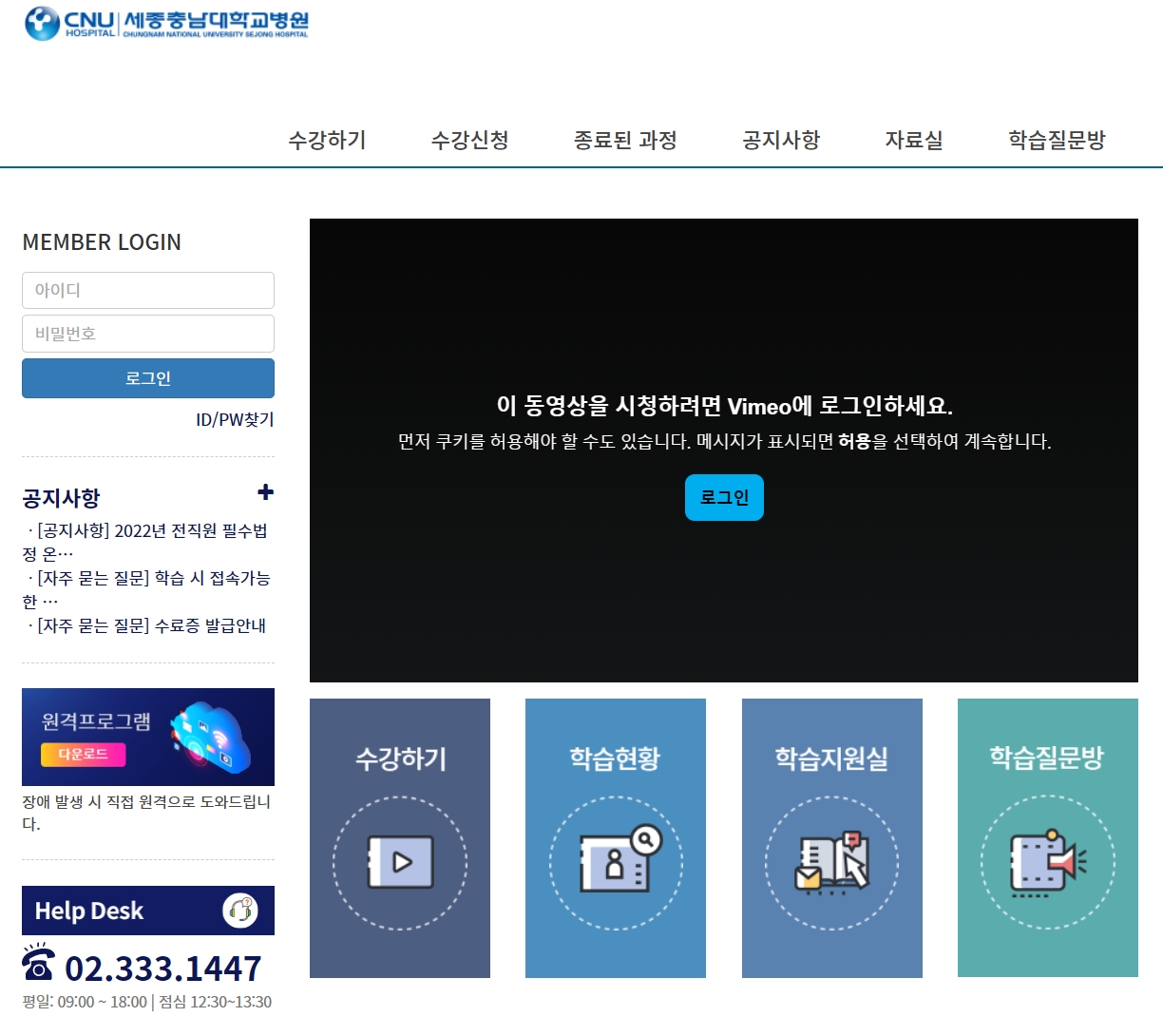Image resolution: width=1163 pixels, height=1036 pixels.
Task: Open the 학습질문방 tile label
Action: point(1047,758)
